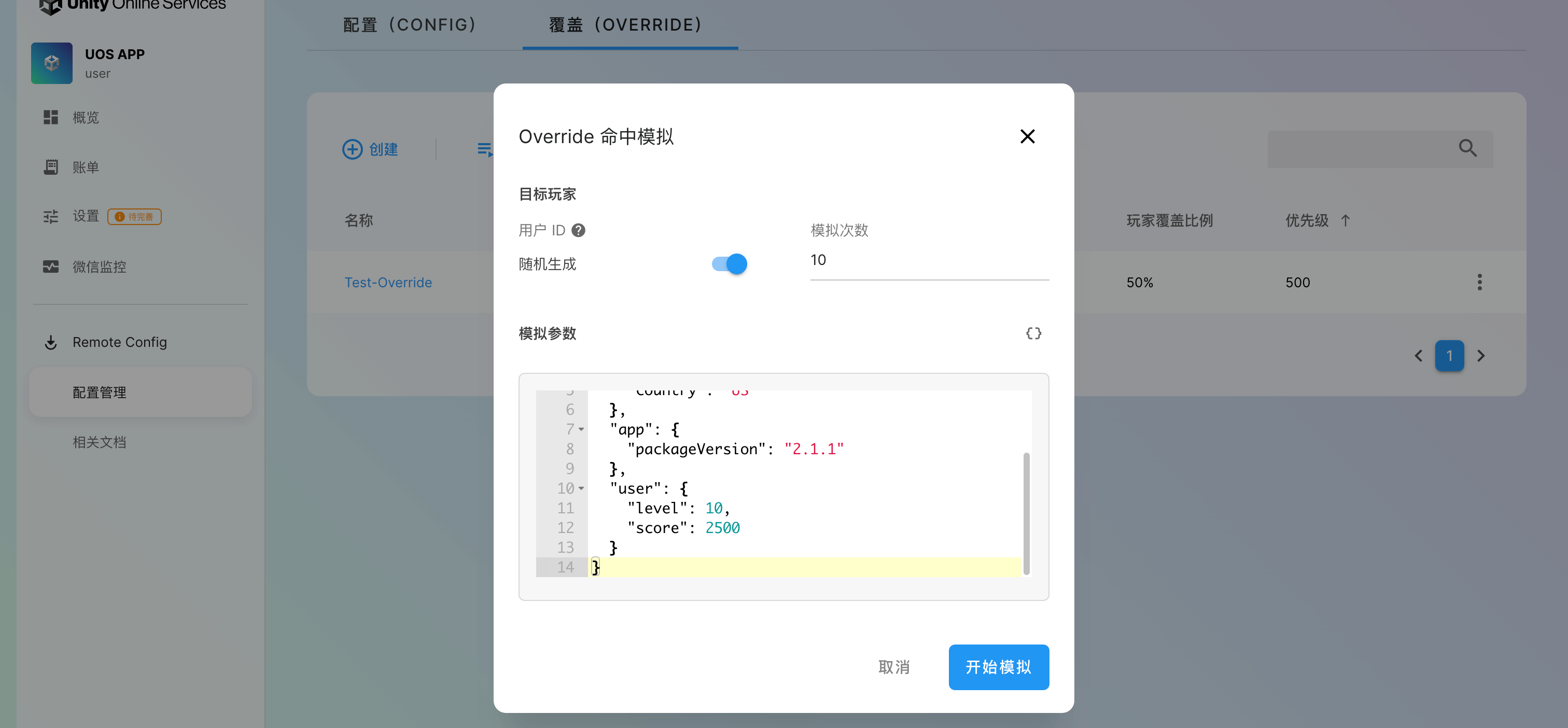Click the UOS APP cube logo
The width and height of the screenshot is (1568, 728).
coord(52,63)
